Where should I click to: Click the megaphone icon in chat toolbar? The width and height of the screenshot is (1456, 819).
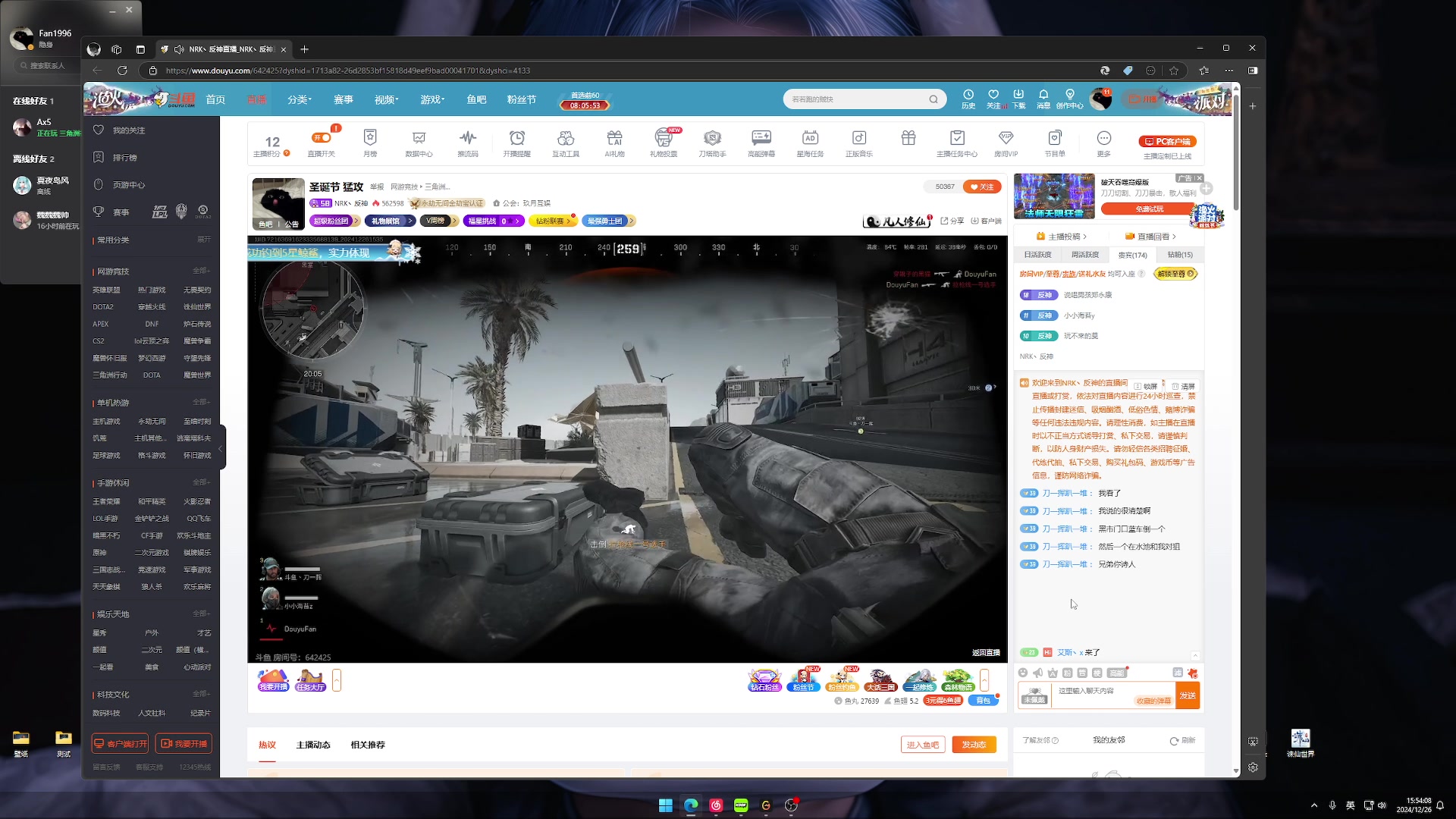[1037, 673]
